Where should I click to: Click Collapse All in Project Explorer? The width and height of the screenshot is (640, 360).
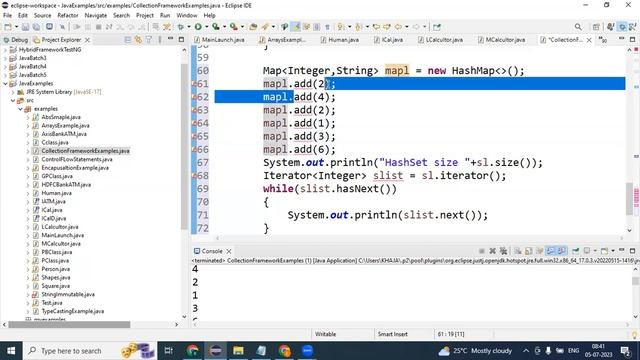[x=128, y=40]
